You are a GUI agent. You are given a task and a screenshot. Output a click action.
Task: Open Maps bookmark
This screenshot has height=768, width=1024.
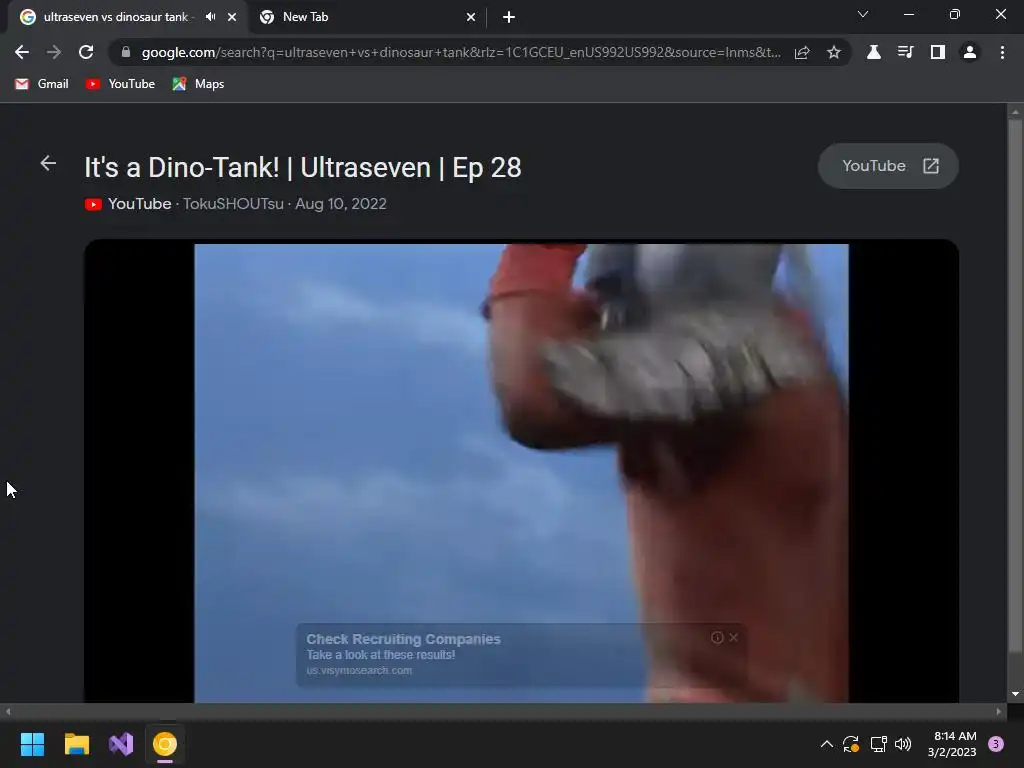199,84
